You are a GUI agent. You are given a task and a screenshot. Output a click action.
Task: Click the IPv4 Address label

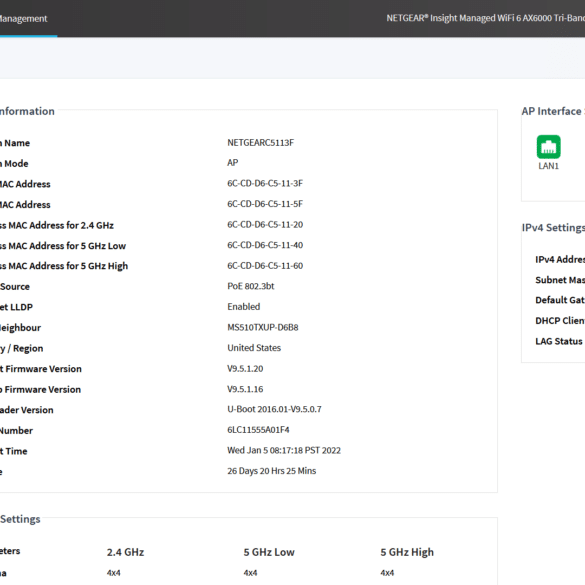pos(560,259)
